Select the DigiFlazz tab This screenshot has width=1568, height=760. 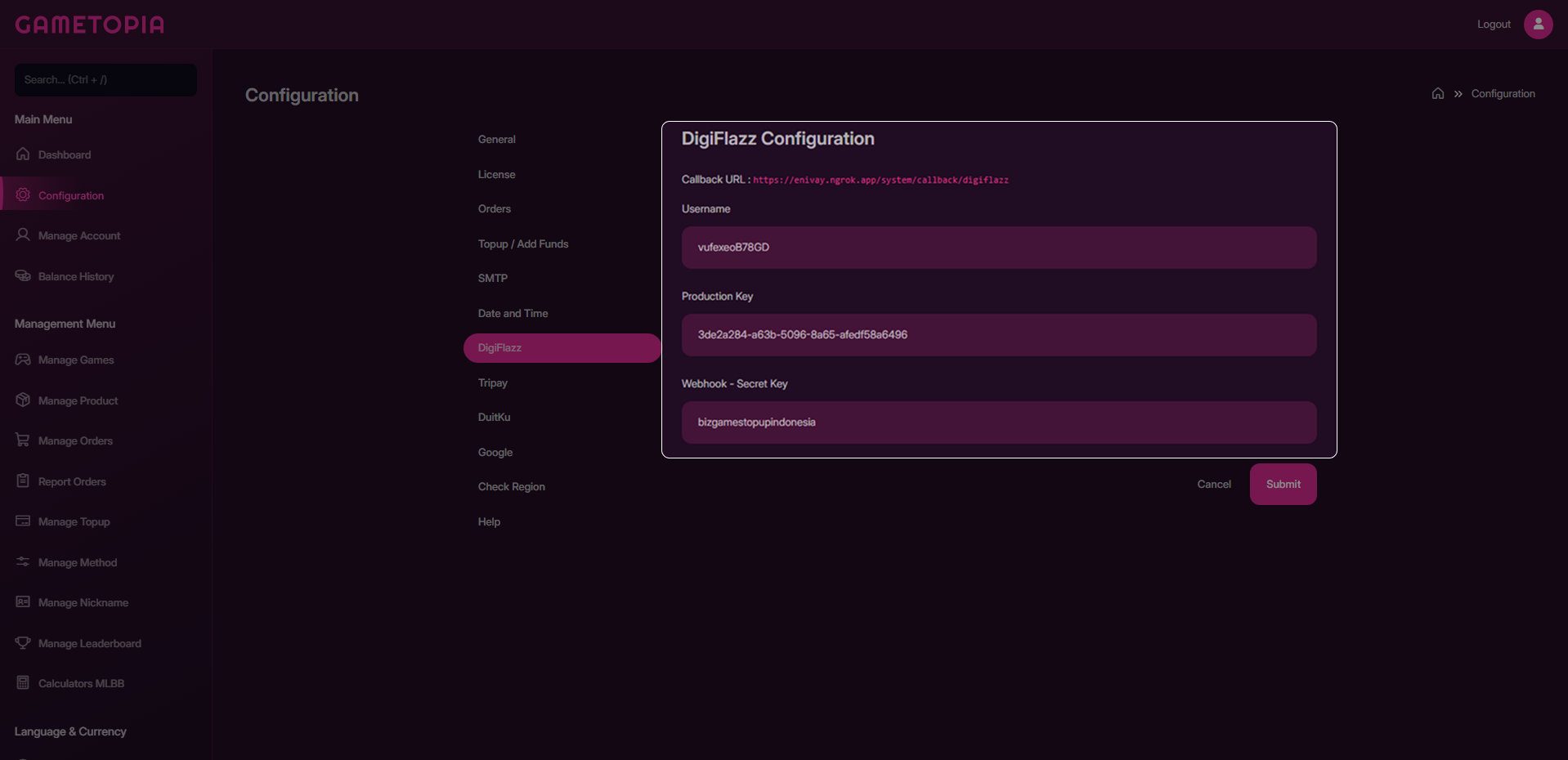pos(562,348)
